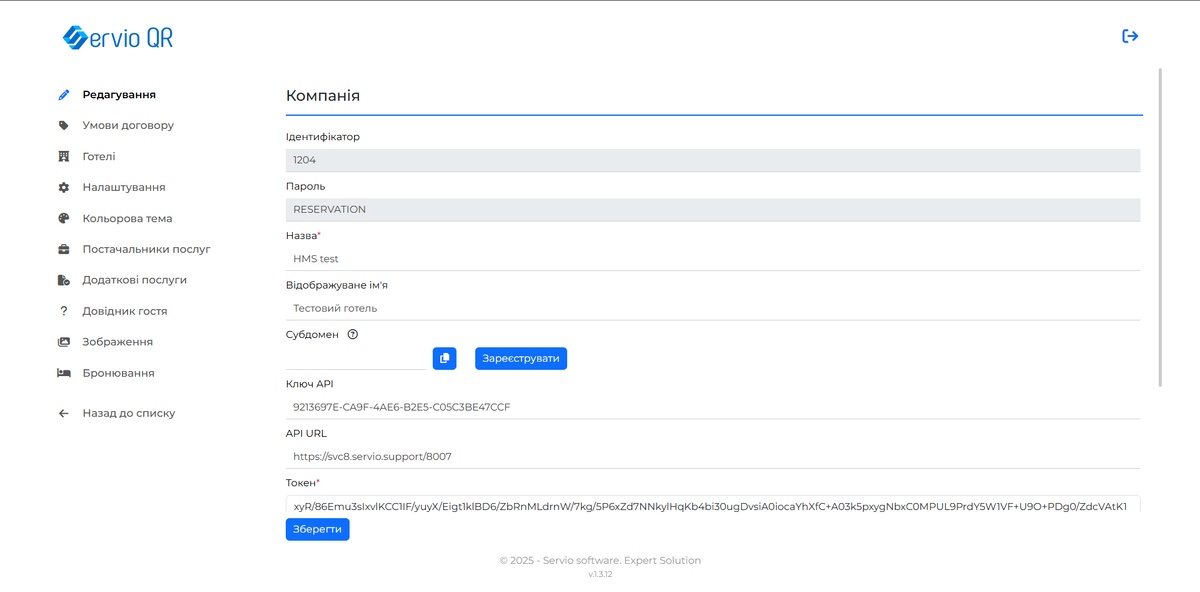Copy subdomain with the copy icon
The image size is (1200, 592).
(x=444, y=358)
